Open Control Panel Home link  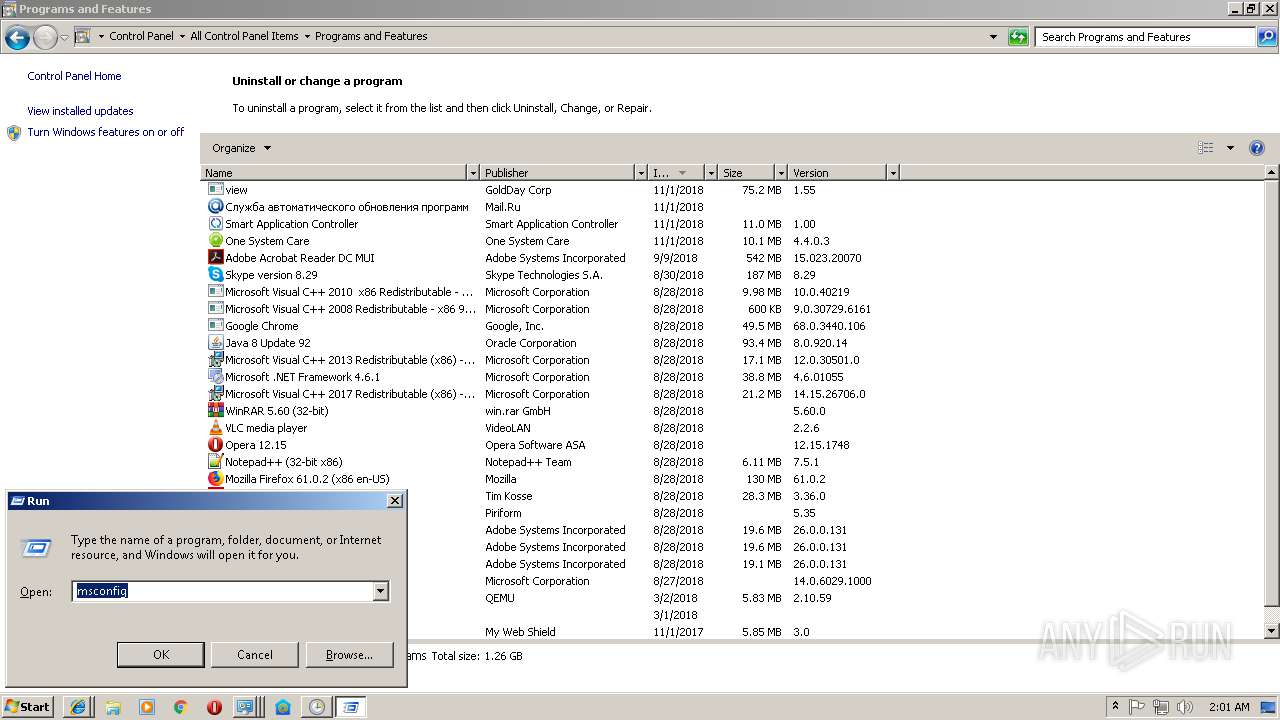tap(74, 76)
